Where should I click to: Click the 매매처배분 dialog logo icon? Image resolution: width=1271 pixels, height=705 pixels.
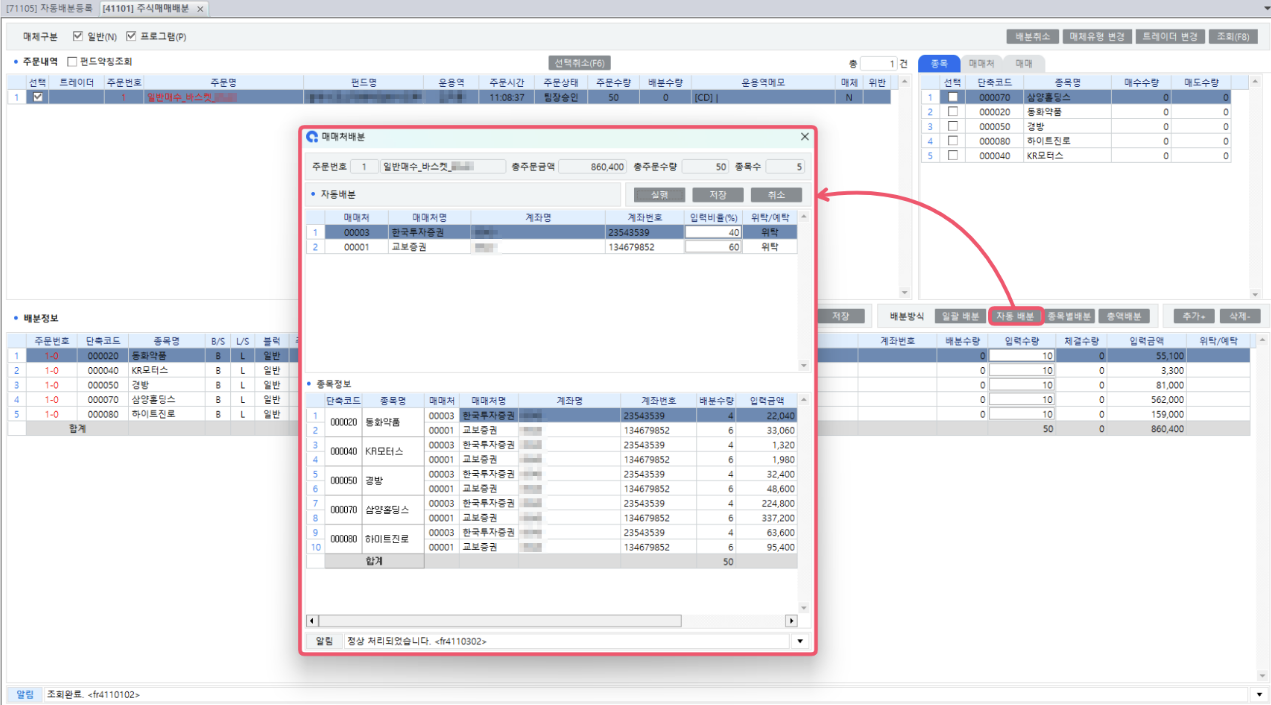(x=312, y=137)
